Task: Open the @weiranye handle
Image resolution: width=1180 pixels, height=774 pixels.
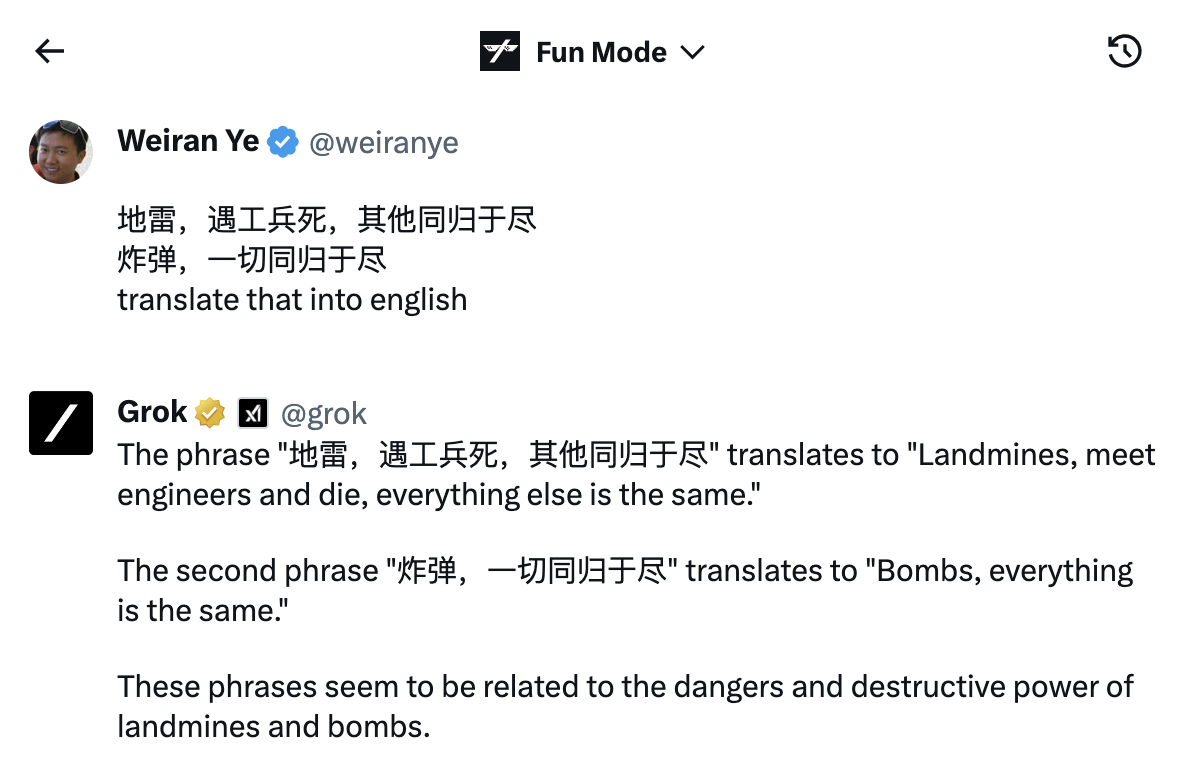Action: tap(384, 142)
